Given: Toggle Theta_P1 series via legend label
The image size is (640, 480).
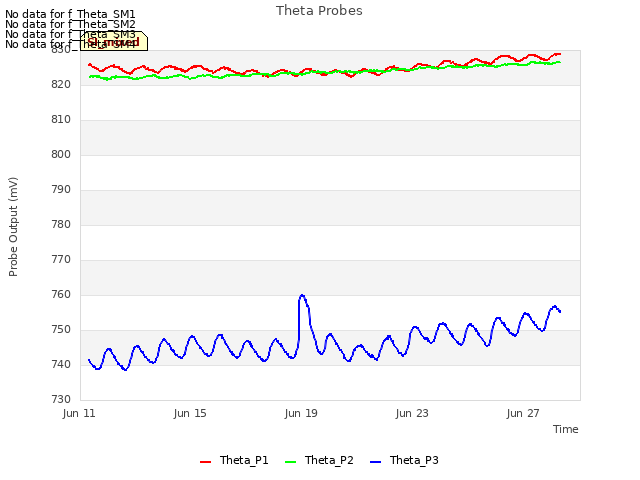Looking at the screenshot, I should point(244,460).
